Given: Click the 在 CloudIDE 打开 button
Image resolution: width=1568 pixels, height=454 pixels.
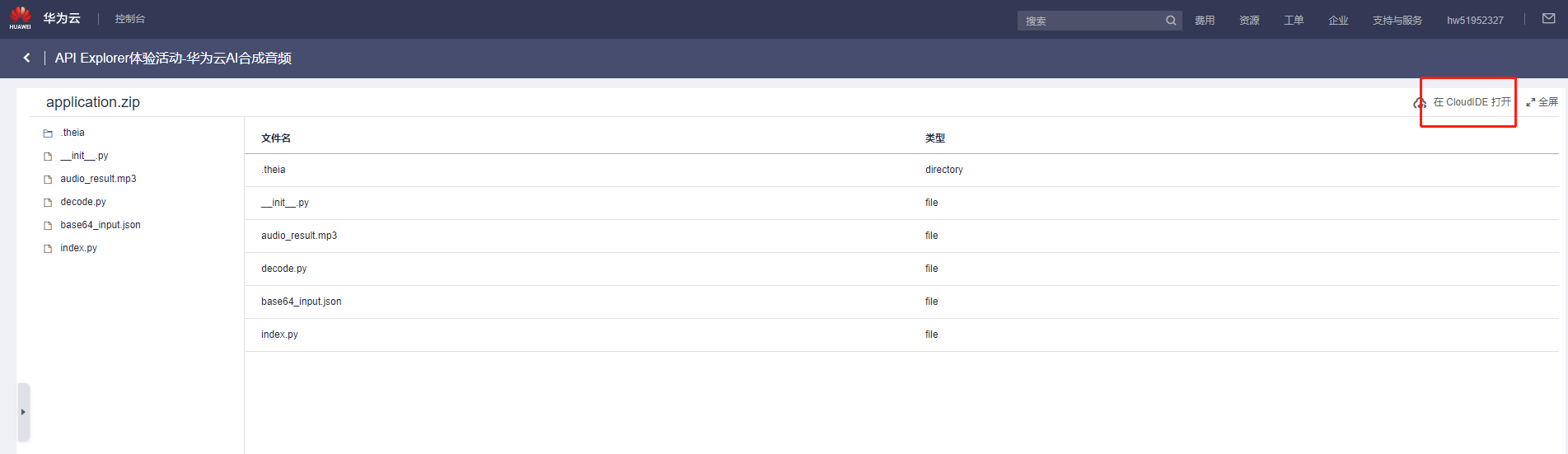Looking at the screenshot, I should point(1472,102).
